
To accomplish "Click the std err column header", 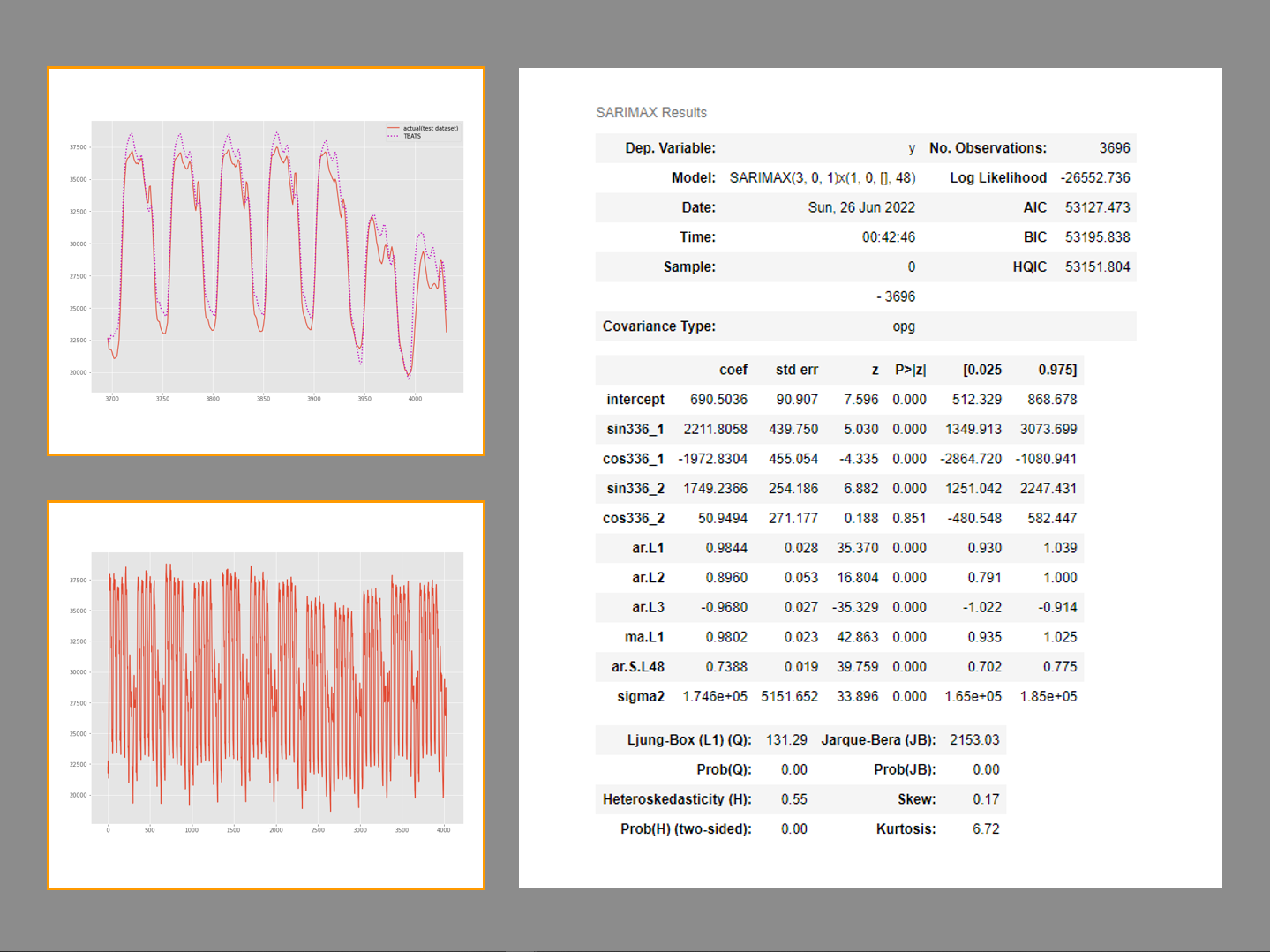I will pyautogui.click(x=796, y=371).
